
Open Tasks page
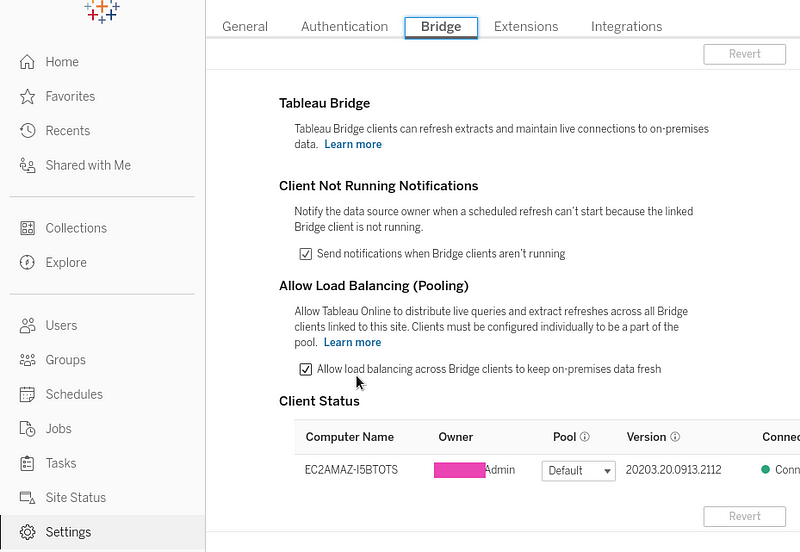[x=61, y=463]
